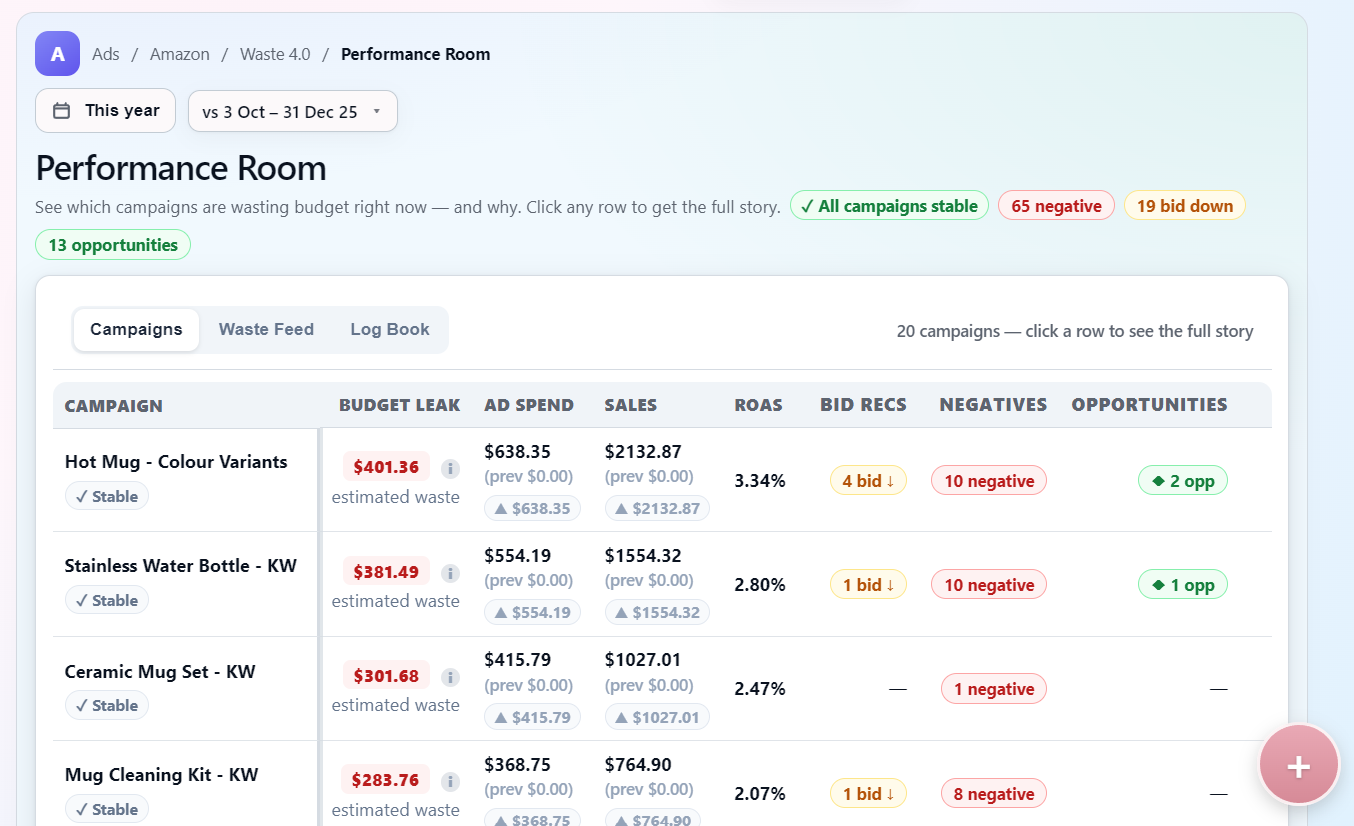Click the 19 bid down summary badge
This screenshot has width=1354, height=826.
[1185, 206]
